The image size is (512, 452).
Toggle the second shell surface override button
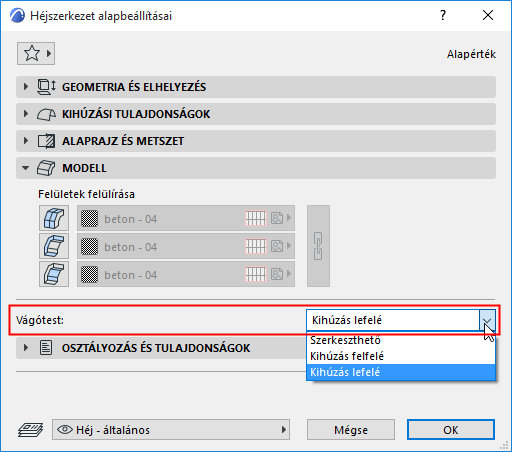(x=54, y=246)
